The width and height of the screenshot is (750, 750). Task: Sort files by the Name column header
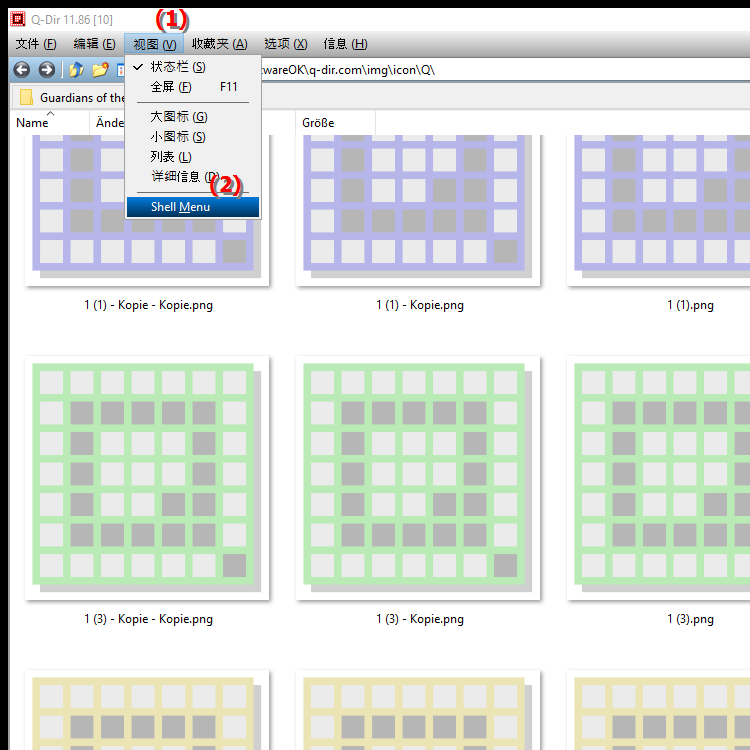[33, 123]
